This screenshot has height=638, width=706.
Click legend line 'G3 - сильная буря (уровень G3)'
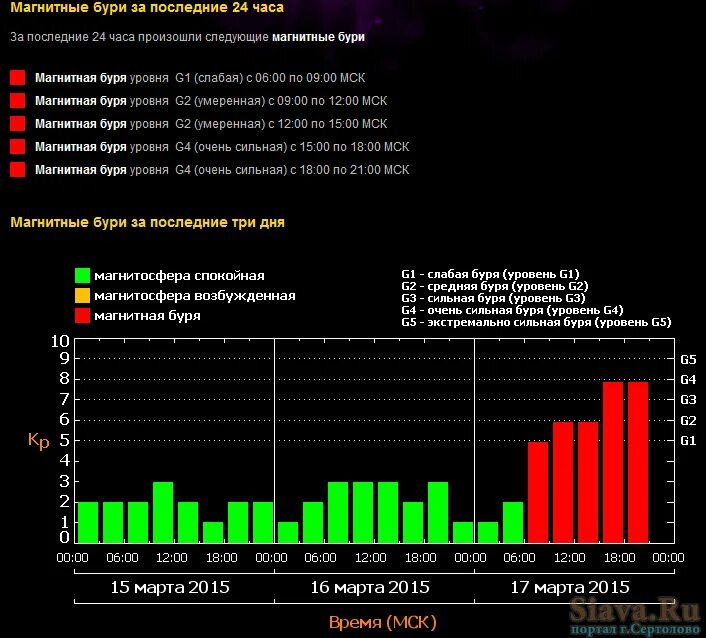pos(493,298)
